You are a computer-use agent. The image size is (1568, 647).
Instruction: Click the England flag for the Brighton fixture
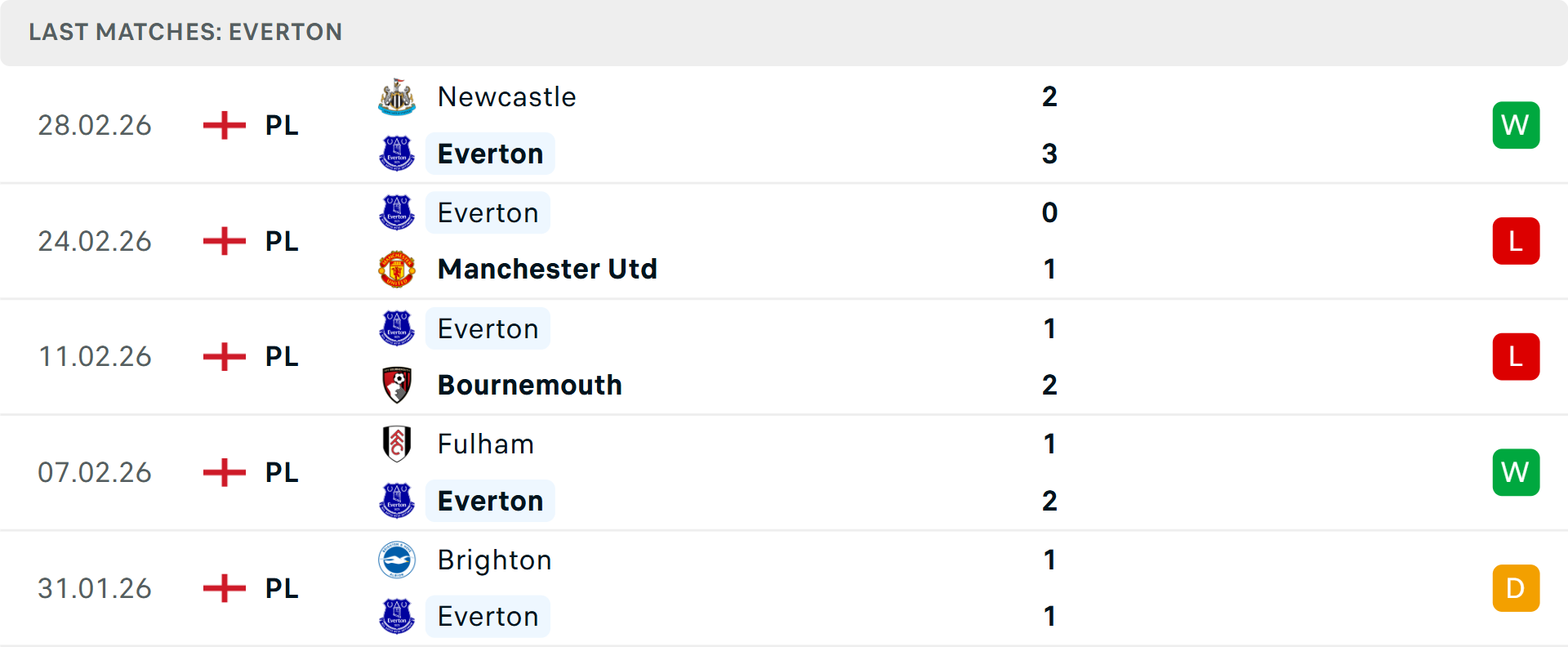223,588
